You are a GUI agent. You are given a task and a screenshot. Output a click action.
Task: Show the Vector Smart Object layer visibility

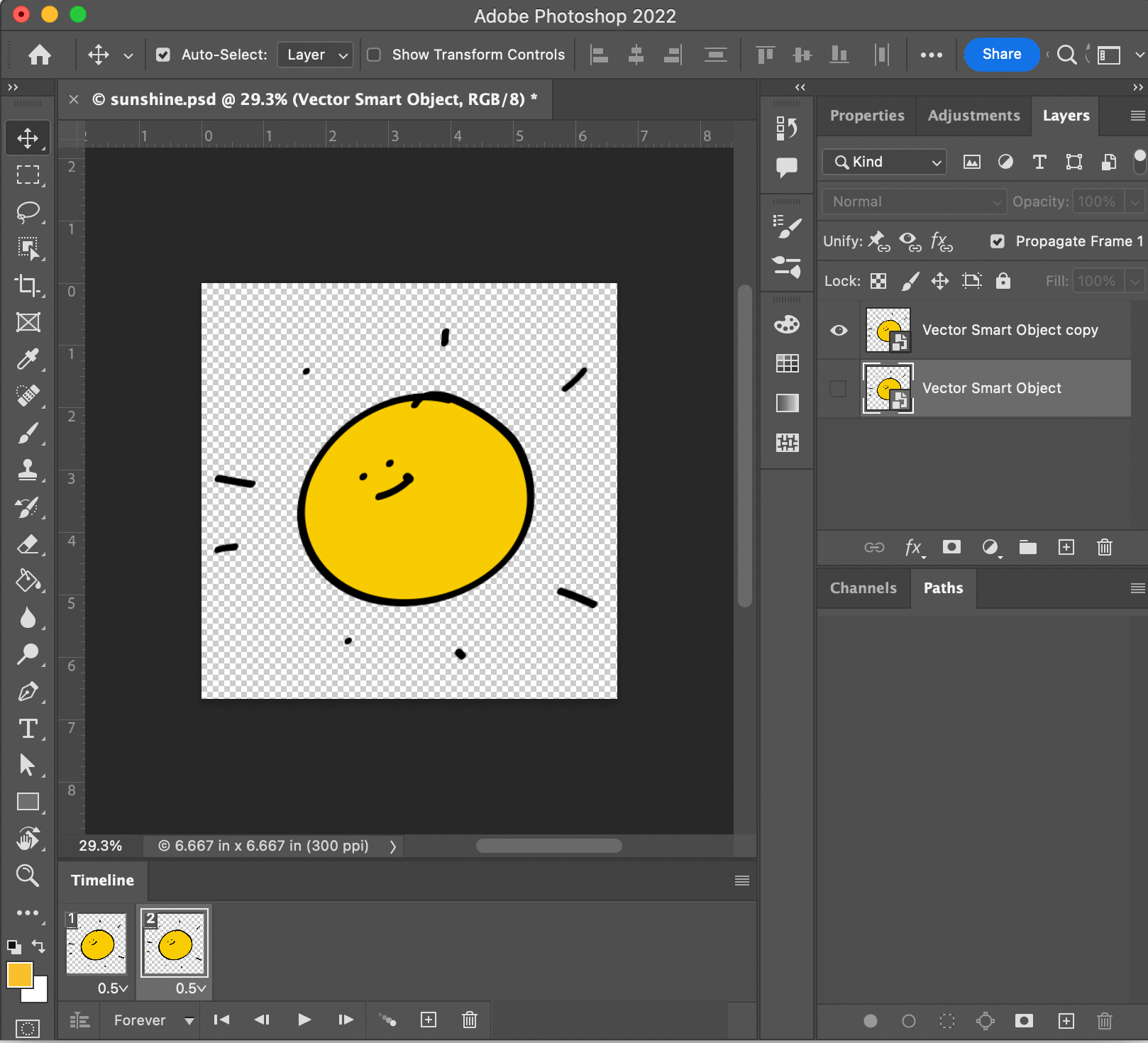[838, 388]
